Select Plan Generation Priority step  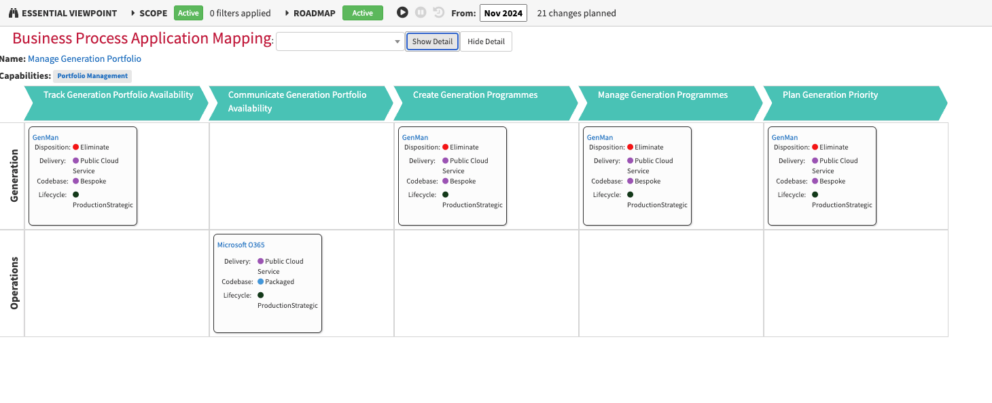pyautogui.click(x=855, y=102)
